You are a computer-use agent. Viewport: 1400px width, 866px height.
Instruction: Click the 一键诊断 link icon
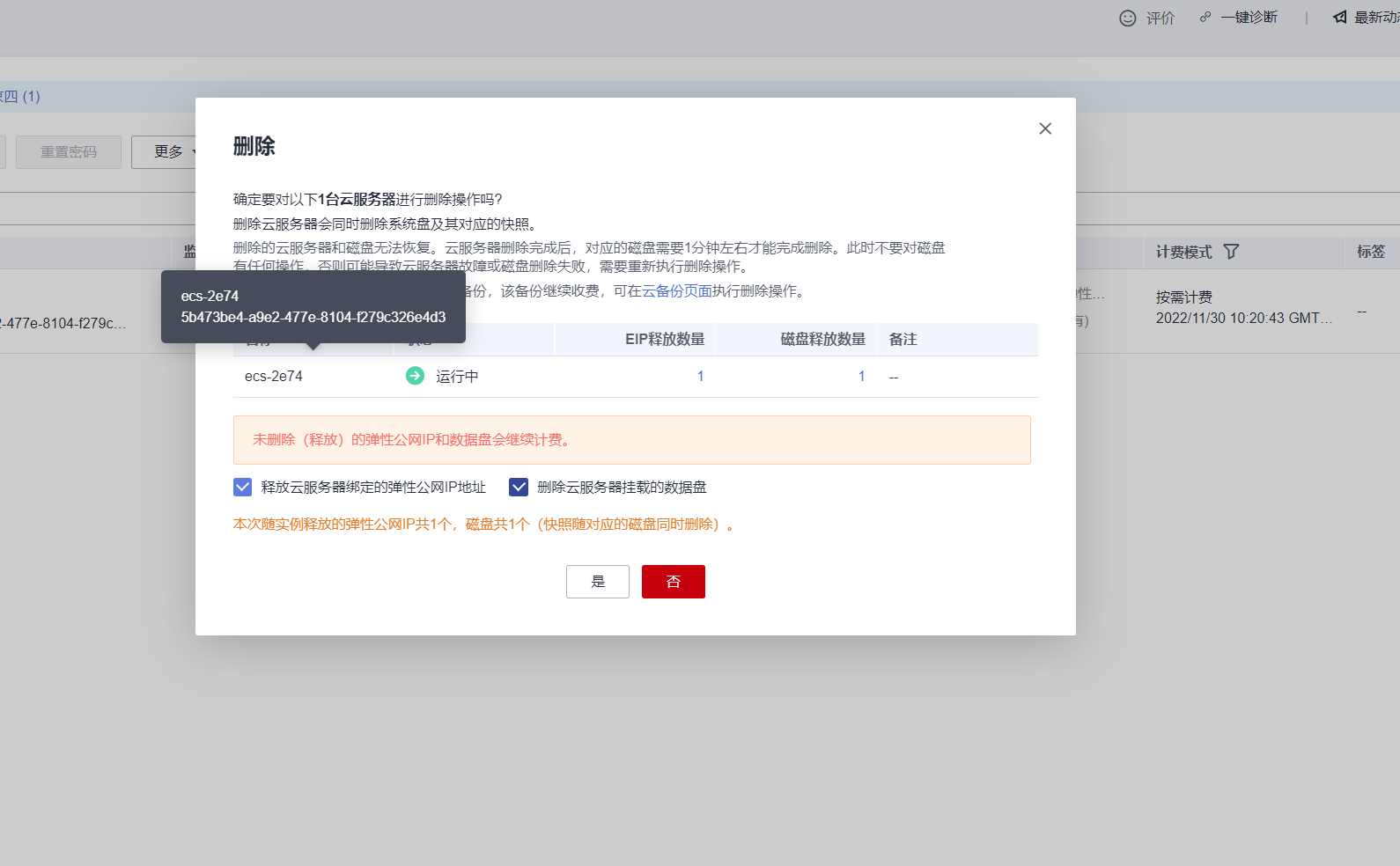(1205, 17)
